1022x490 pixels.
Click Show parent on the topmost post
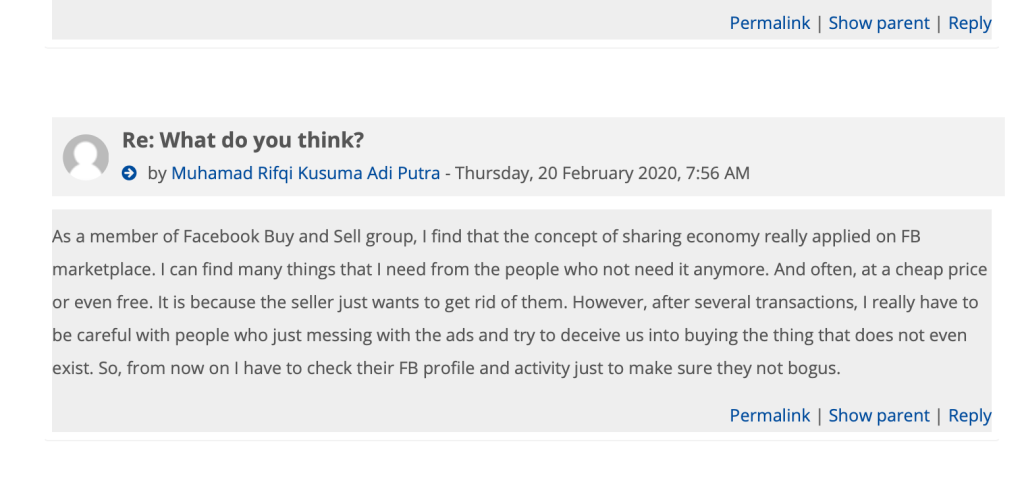point(879,23)
